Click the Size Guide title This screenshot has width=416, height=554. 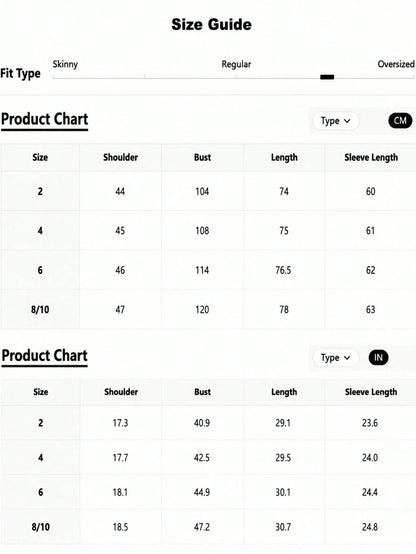pyautogui.click(x=211, y=24)
